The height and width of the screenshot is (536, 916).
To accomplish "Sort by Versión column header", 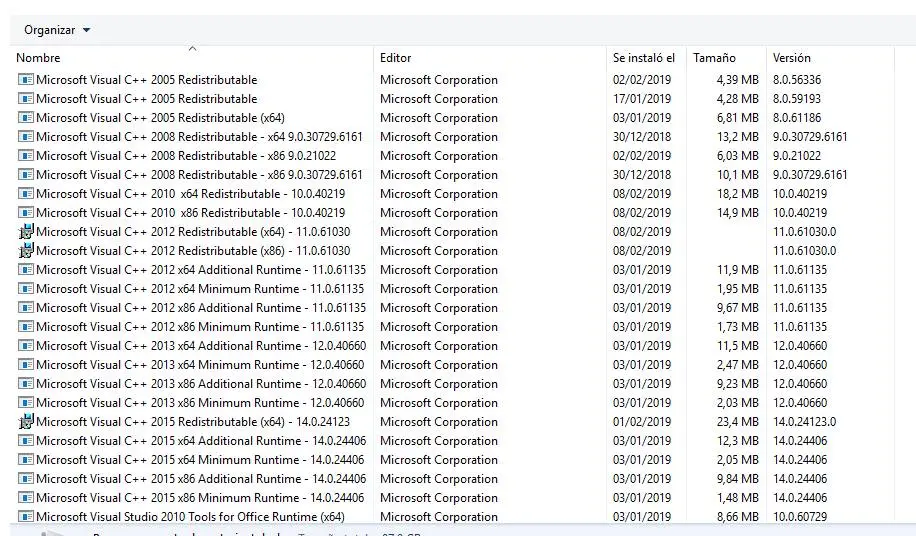I will (791, 58).
